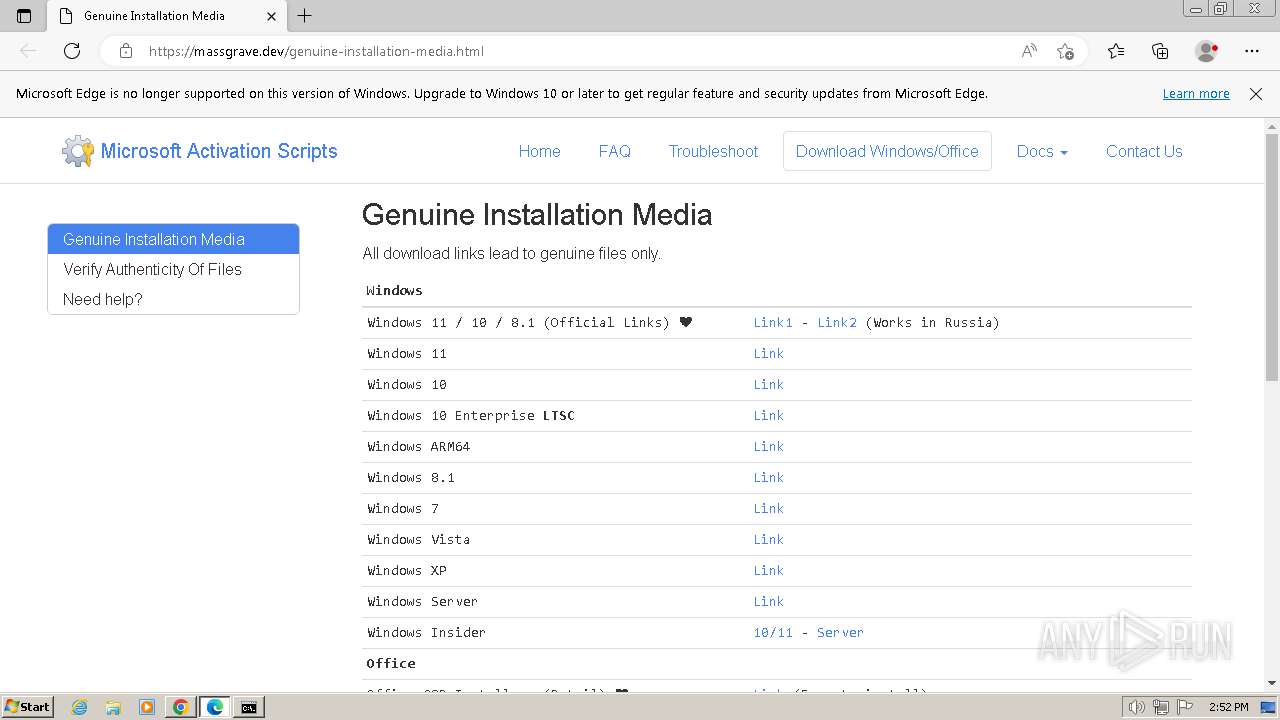This screenshot has height=720, width=1280.
Task: Open the Windows Vista Link
Action: (x=768, y=539)
